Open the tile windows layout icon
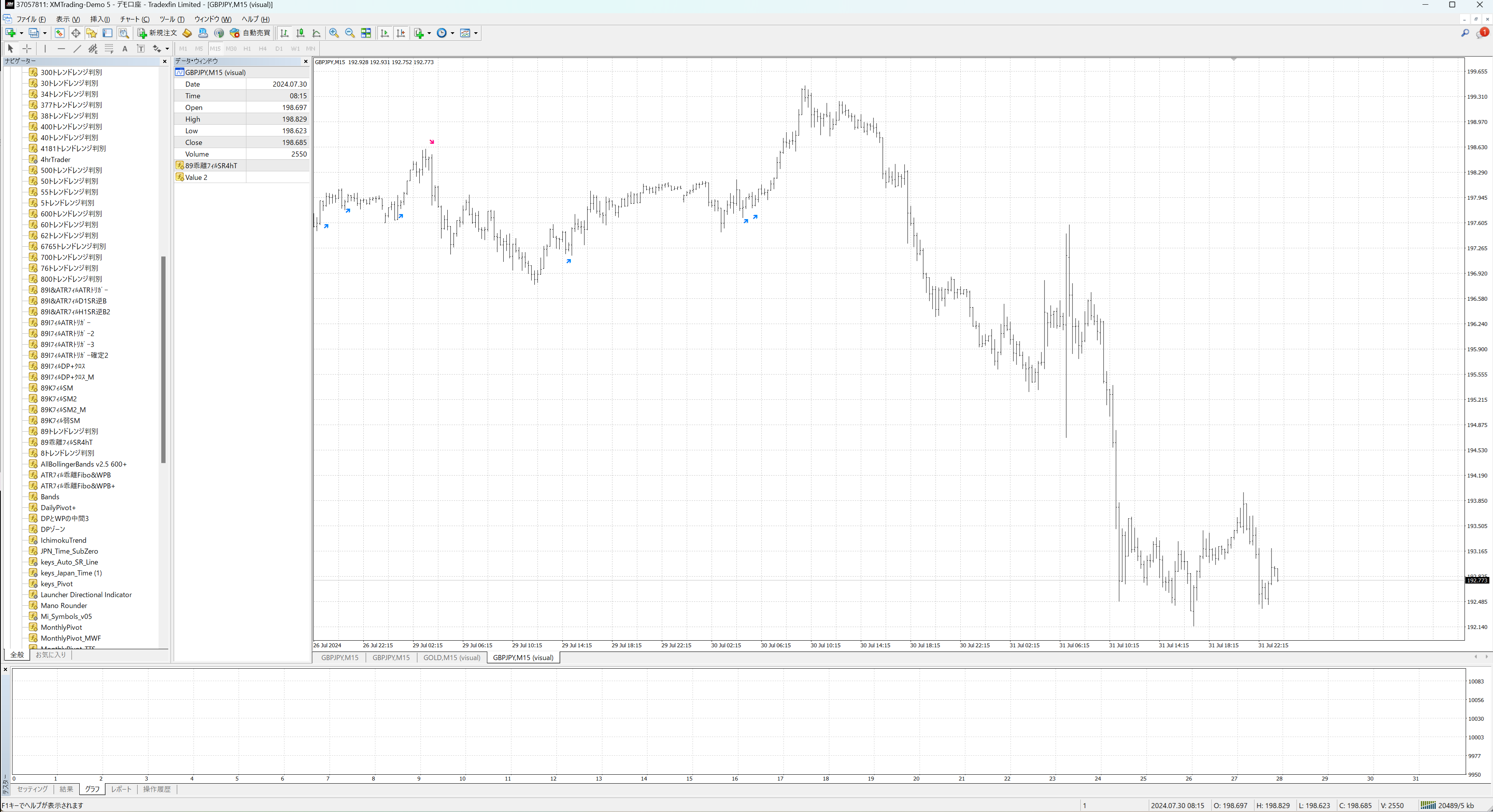The height and width of the screenshot is (812, 1493). tap(366, 33)
